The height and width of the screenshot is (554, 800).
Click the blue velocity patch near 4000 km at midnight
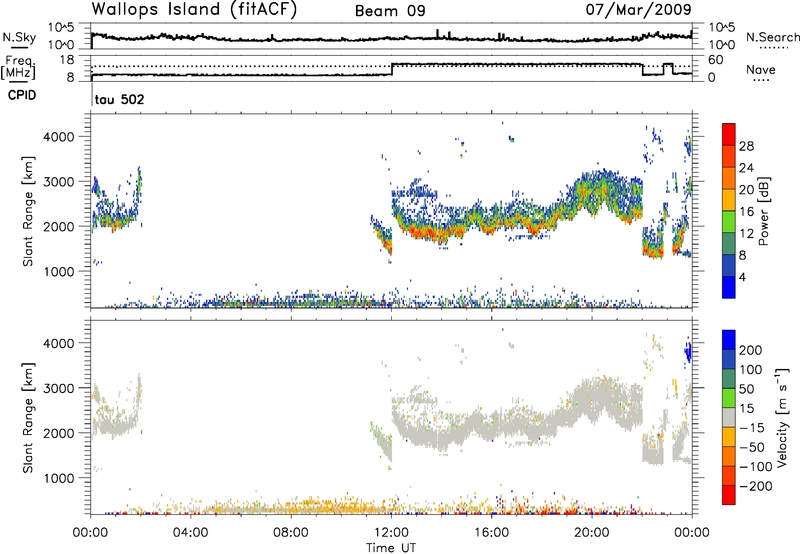coord(688,351)
